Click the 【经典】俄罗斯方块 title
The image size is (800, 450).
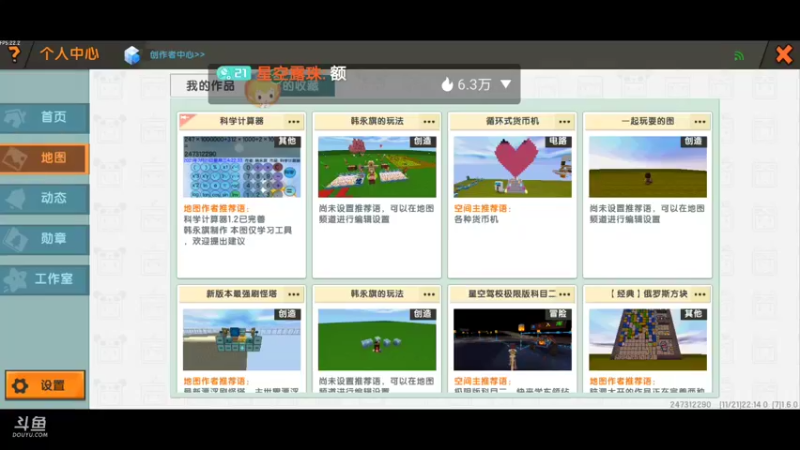pyautogui.click(x=648, y=294)
